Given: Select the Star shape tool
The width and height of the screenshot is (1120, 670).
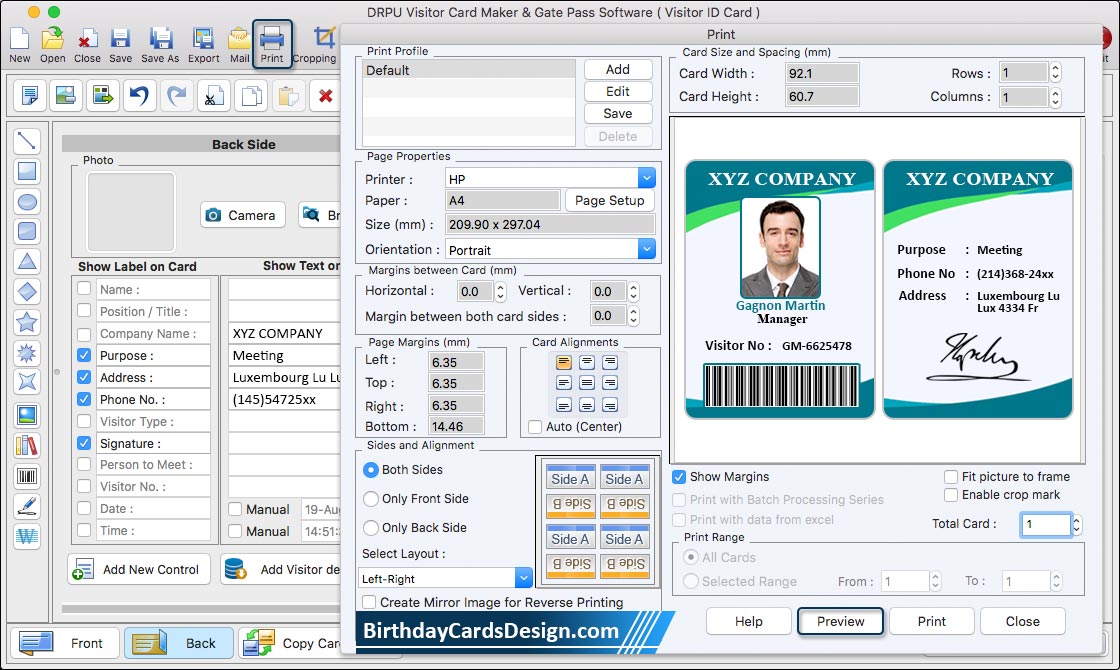Looking at the screenshot, I should (27, 322).
